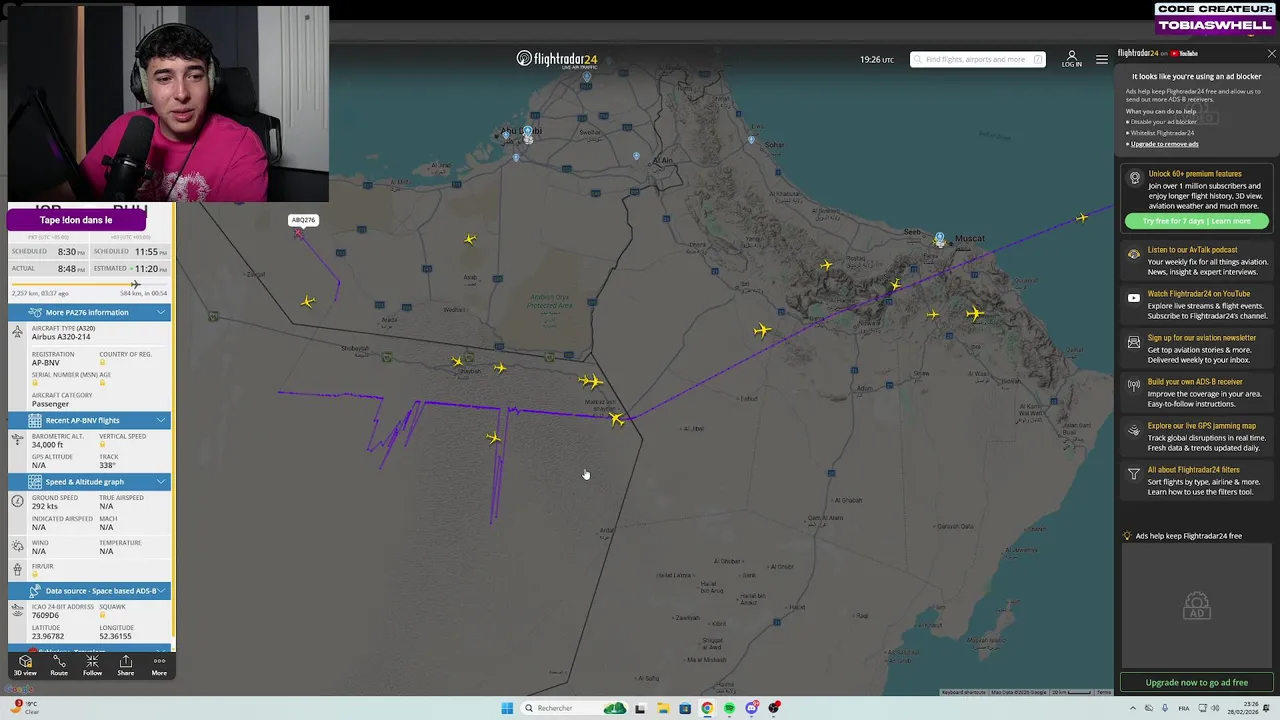The width and height of the screenshot is (1280, 720).
Task: Click the Terms link on map footer
Action: pos(1103,692)
